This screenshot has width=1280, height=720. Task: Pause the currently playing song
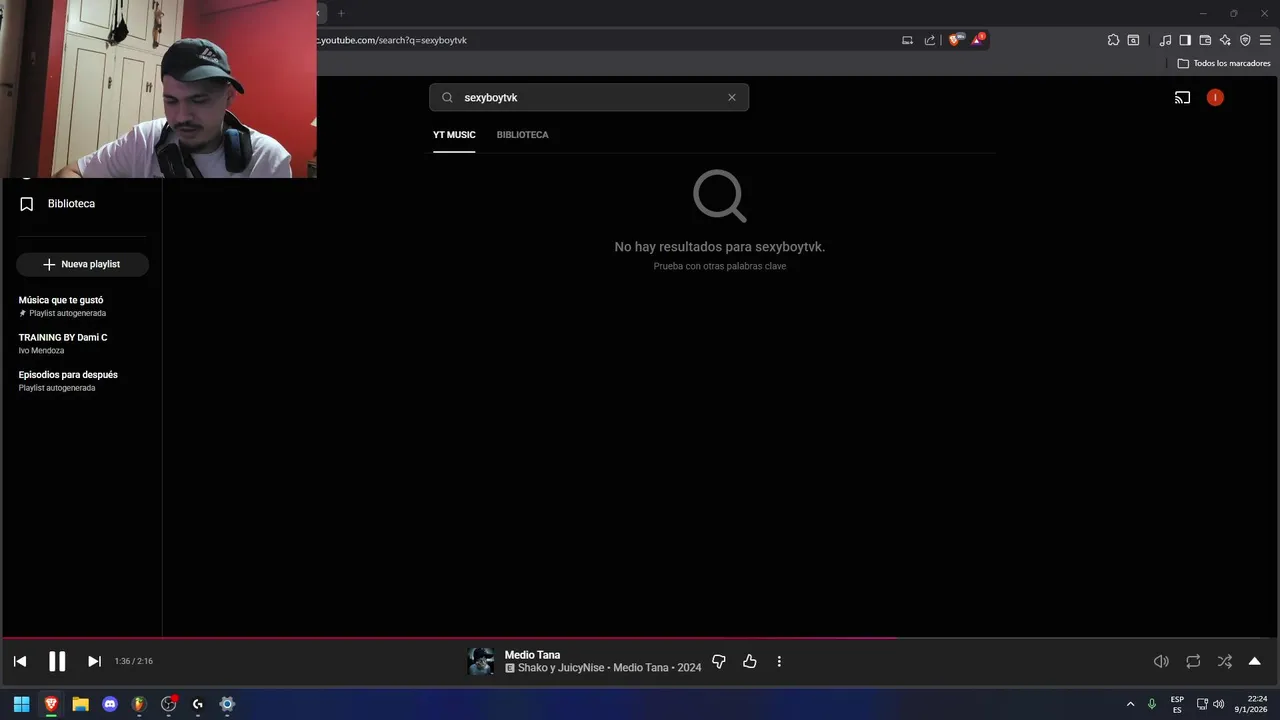click(x=57, y=661)
